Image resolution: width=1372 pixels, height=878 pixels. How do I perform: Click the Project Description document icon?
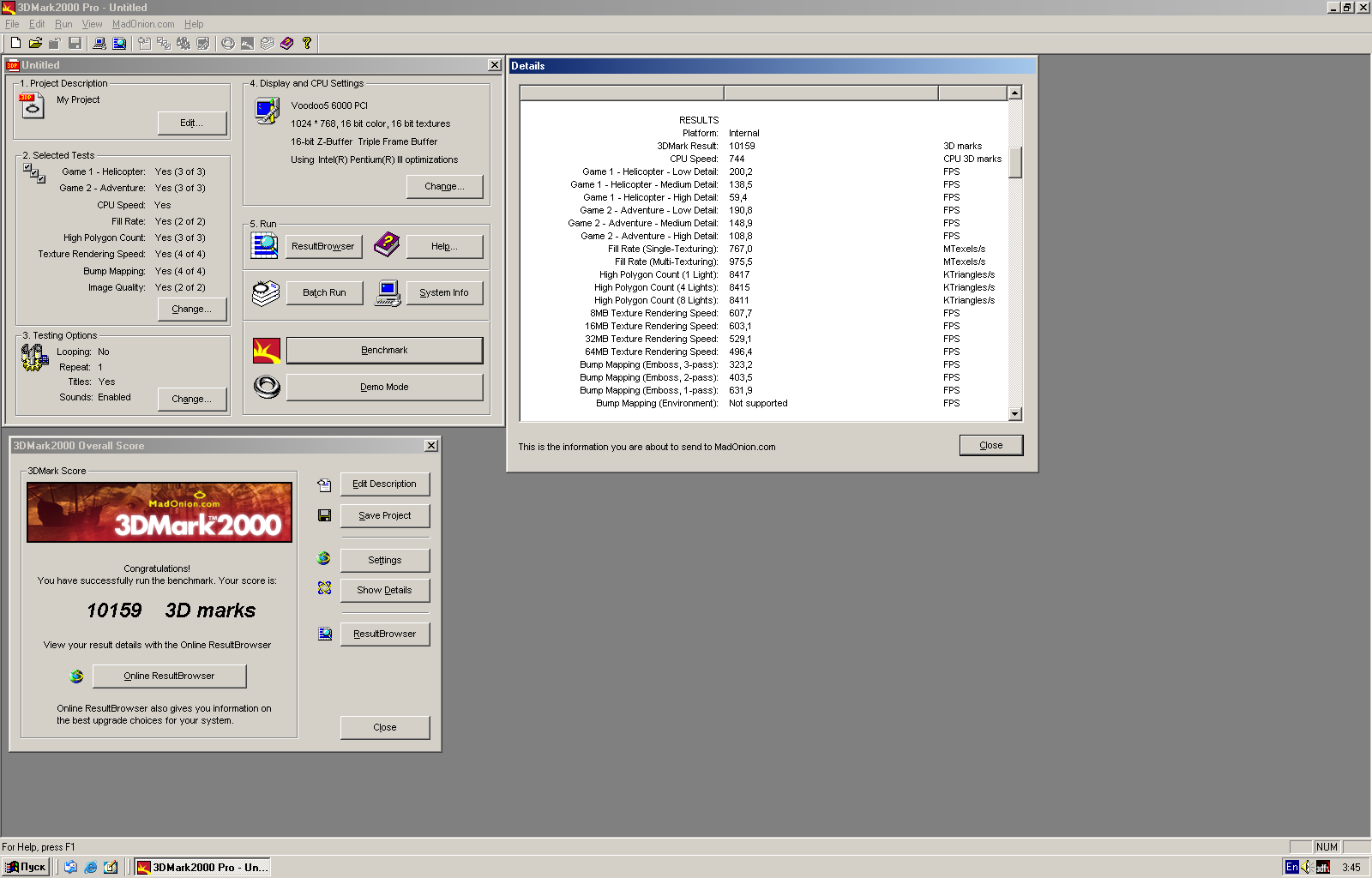click(32, 105)
